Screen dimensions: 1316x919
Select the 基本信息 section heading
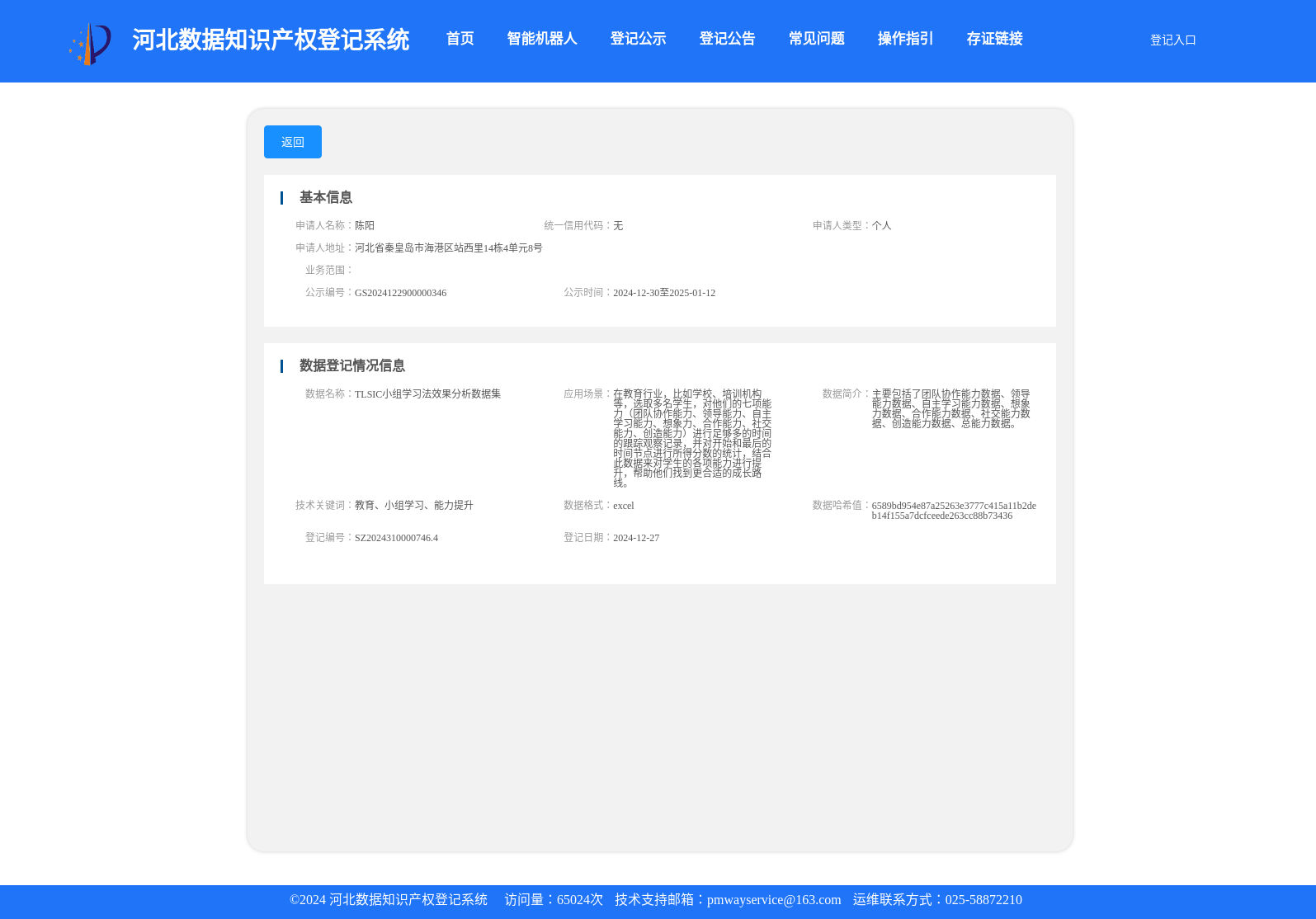pos(326,197)
